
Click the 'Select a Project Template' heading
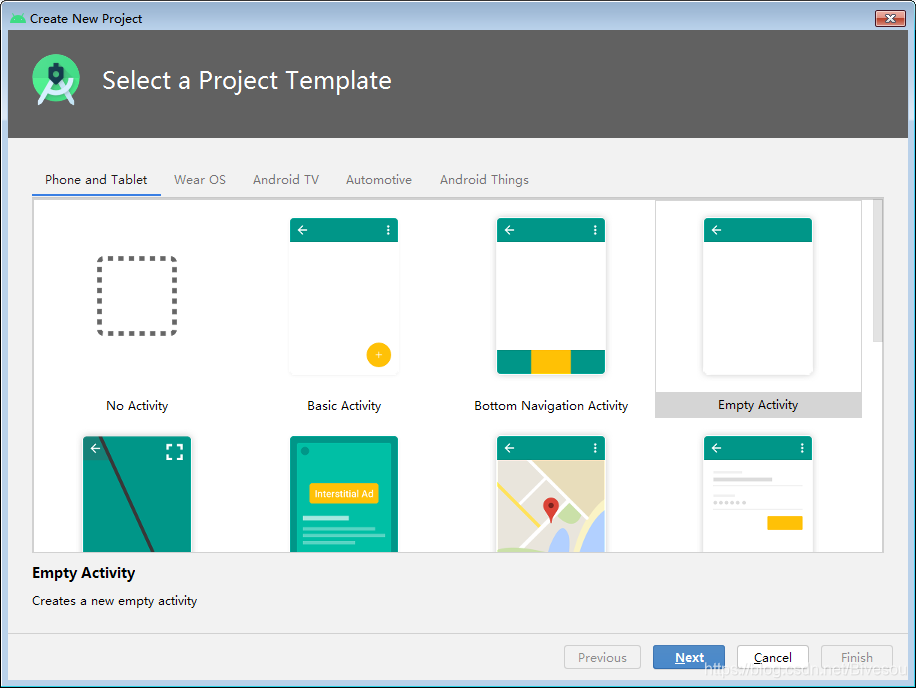click(247, 81)
